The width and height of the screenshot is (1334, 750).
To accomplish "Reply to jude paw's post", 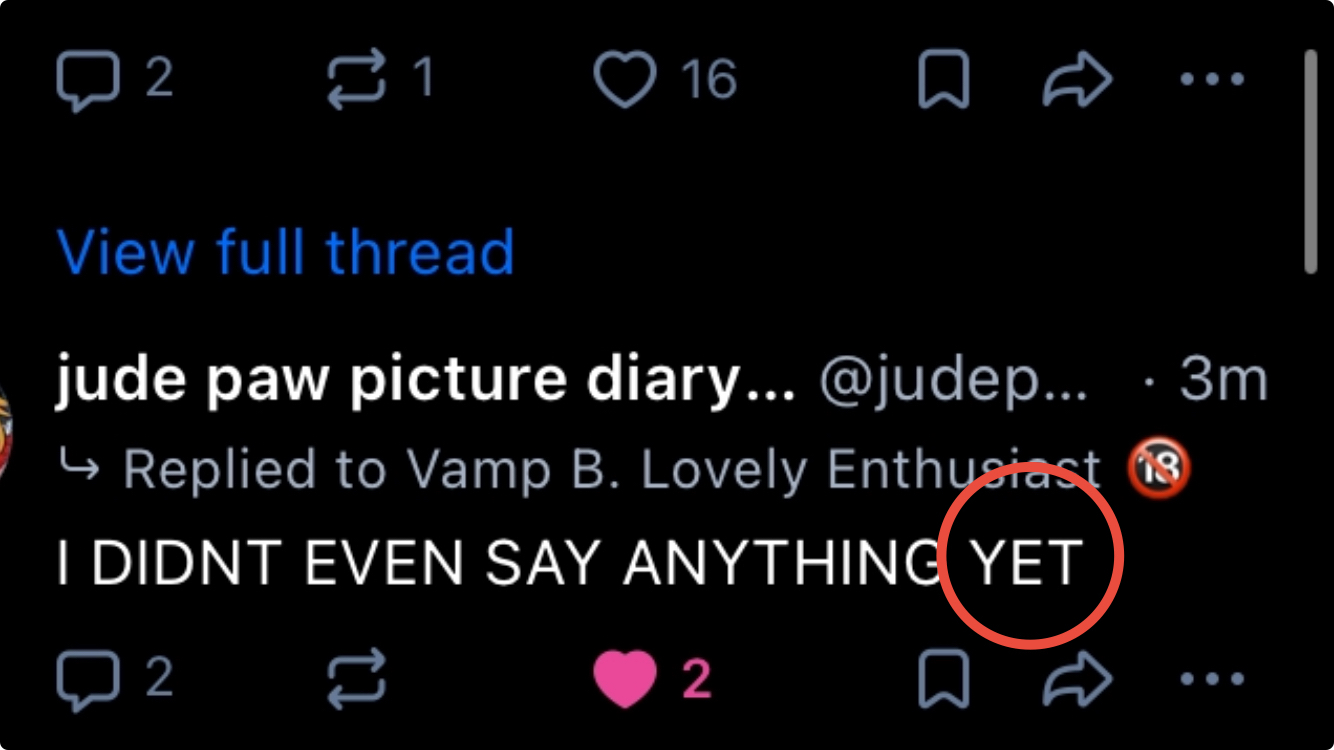I will pyautogui.click(x=88, y=680).
